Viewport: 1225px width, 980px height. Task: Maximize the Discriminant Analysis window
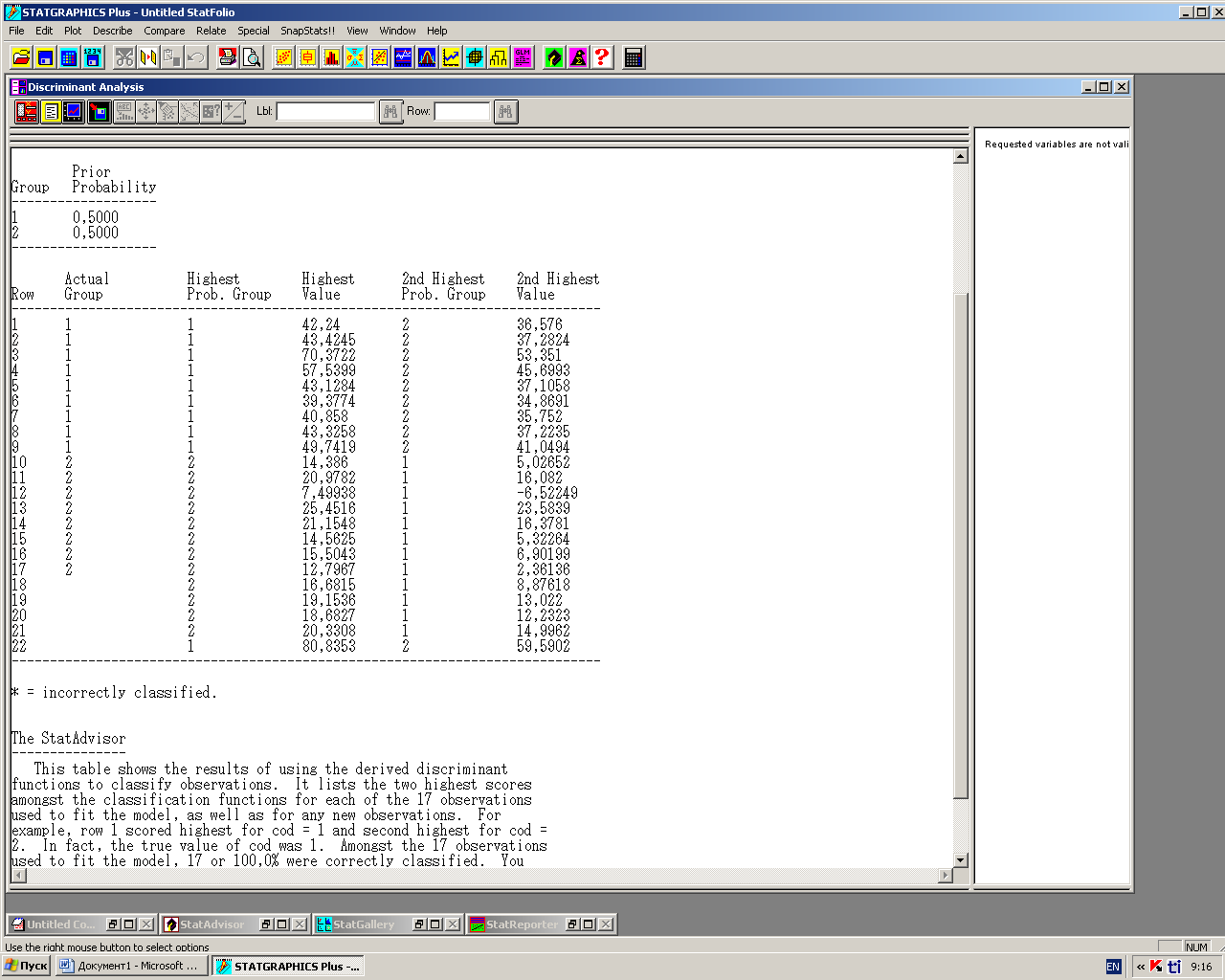(1104, 87)
